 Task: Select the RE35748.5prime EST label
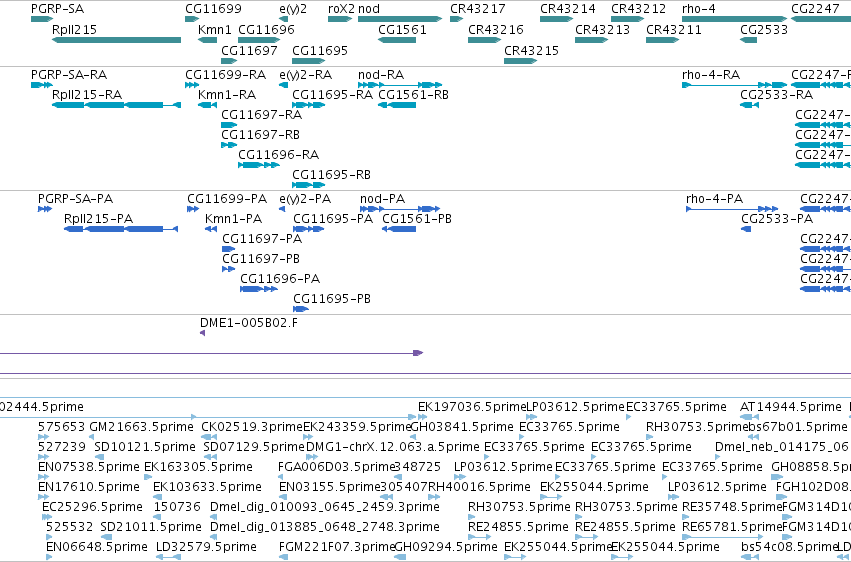pyautogui.click(x=732, y=507)
